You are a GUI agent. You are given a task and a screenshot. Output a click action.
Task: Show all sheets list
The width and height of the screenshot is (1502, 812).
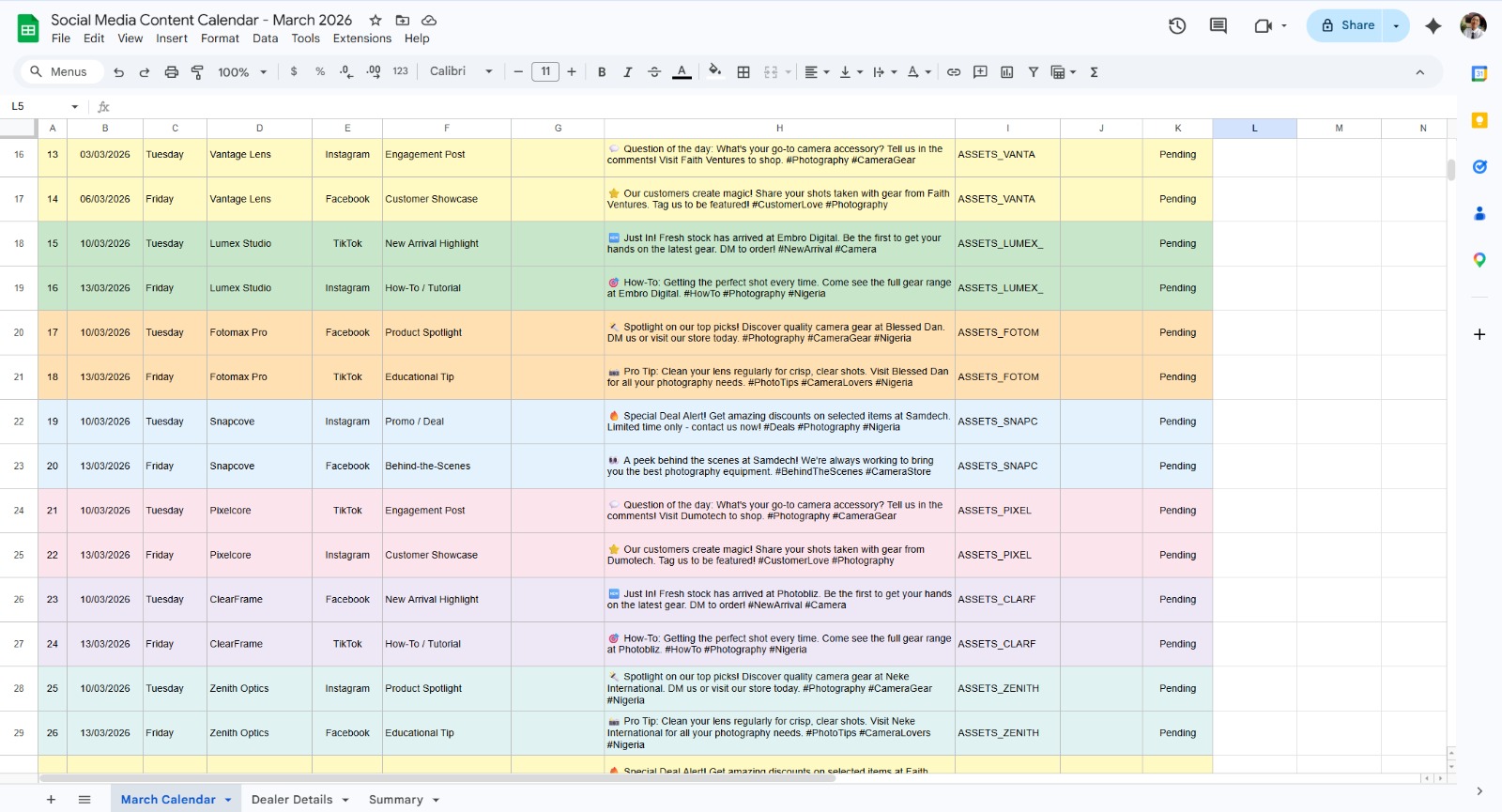point(84,800)
